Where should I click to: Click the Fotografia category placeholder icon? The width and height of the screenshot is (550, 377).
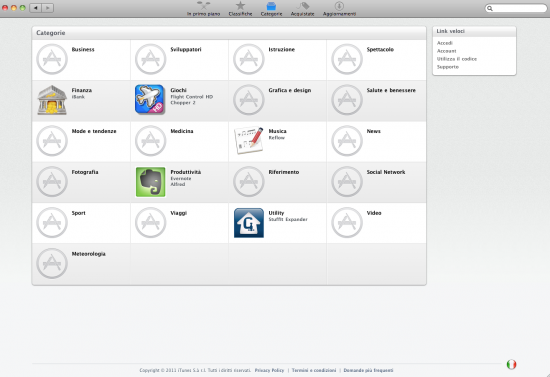[52, 182]
